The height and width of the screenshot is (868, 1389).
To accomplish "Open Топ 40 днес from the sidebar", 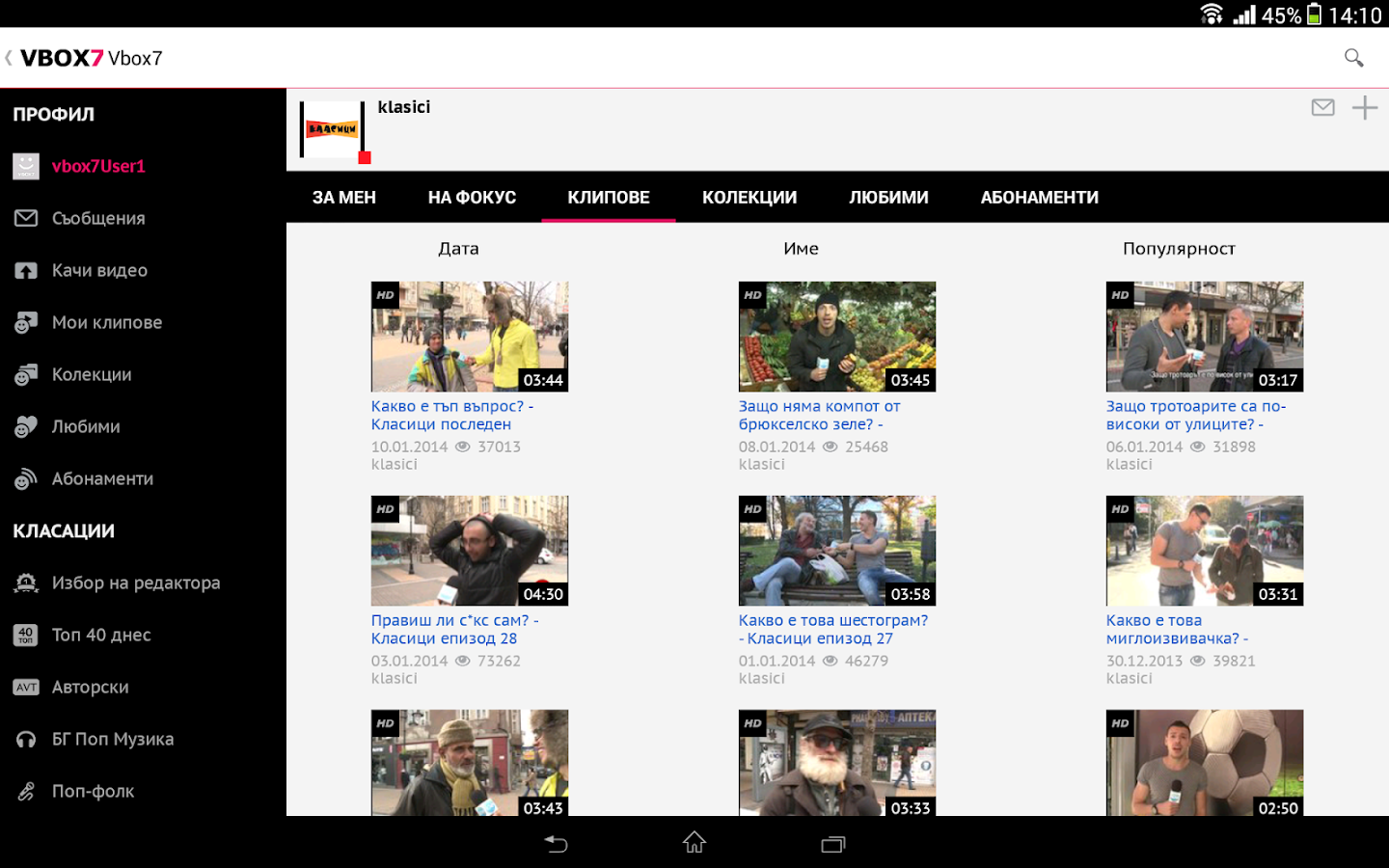I will (26, 635).
